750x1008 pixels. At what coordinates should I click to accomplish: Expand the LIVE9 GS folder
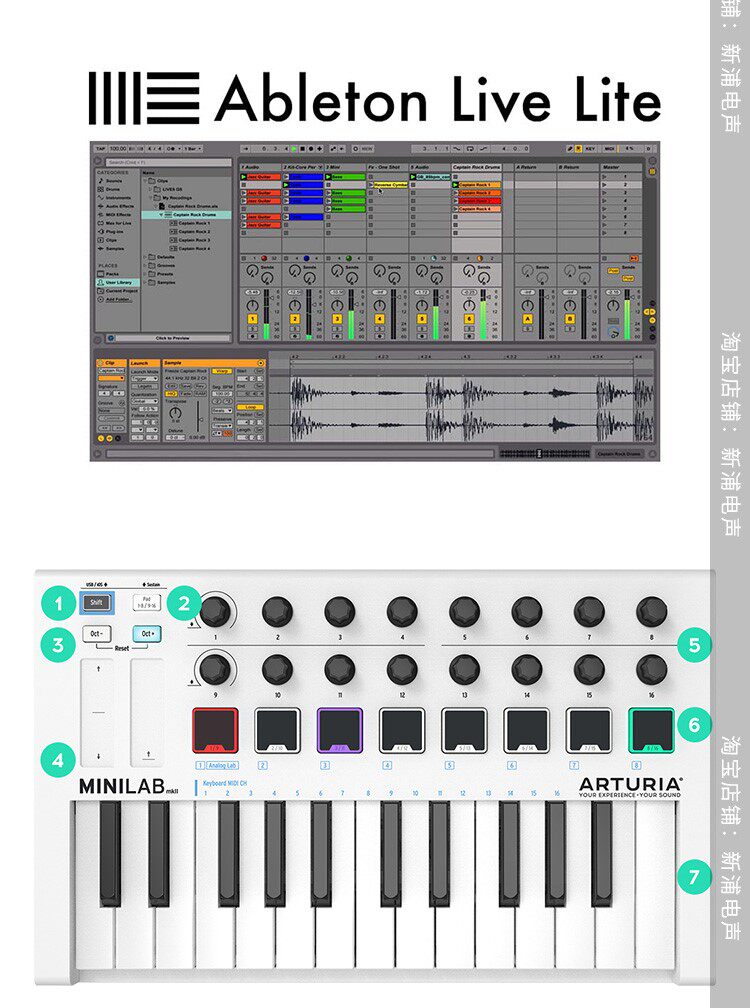click(150, 189)
